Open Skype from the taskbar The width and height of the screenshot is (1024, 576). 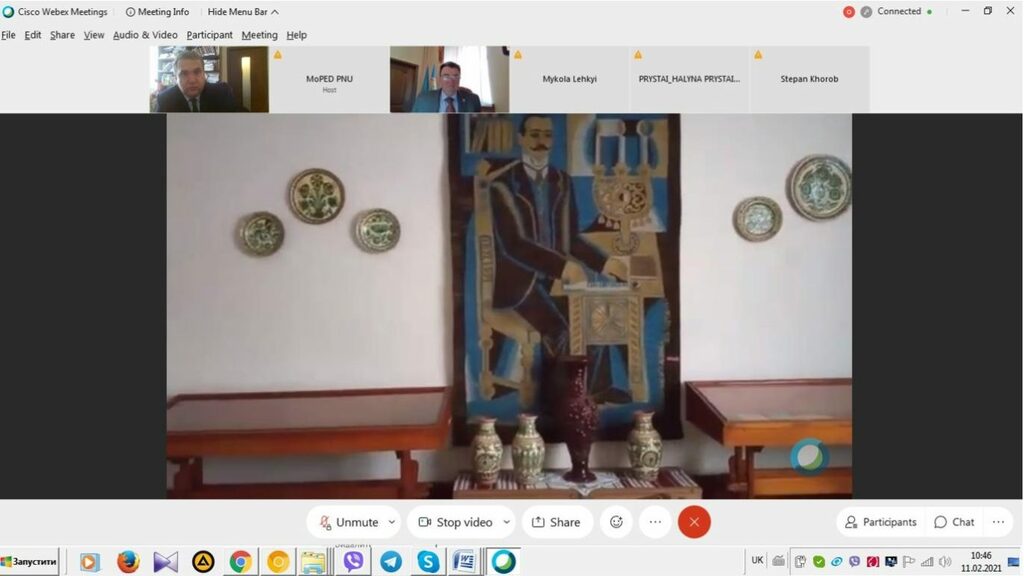click(x=428, y=562)
